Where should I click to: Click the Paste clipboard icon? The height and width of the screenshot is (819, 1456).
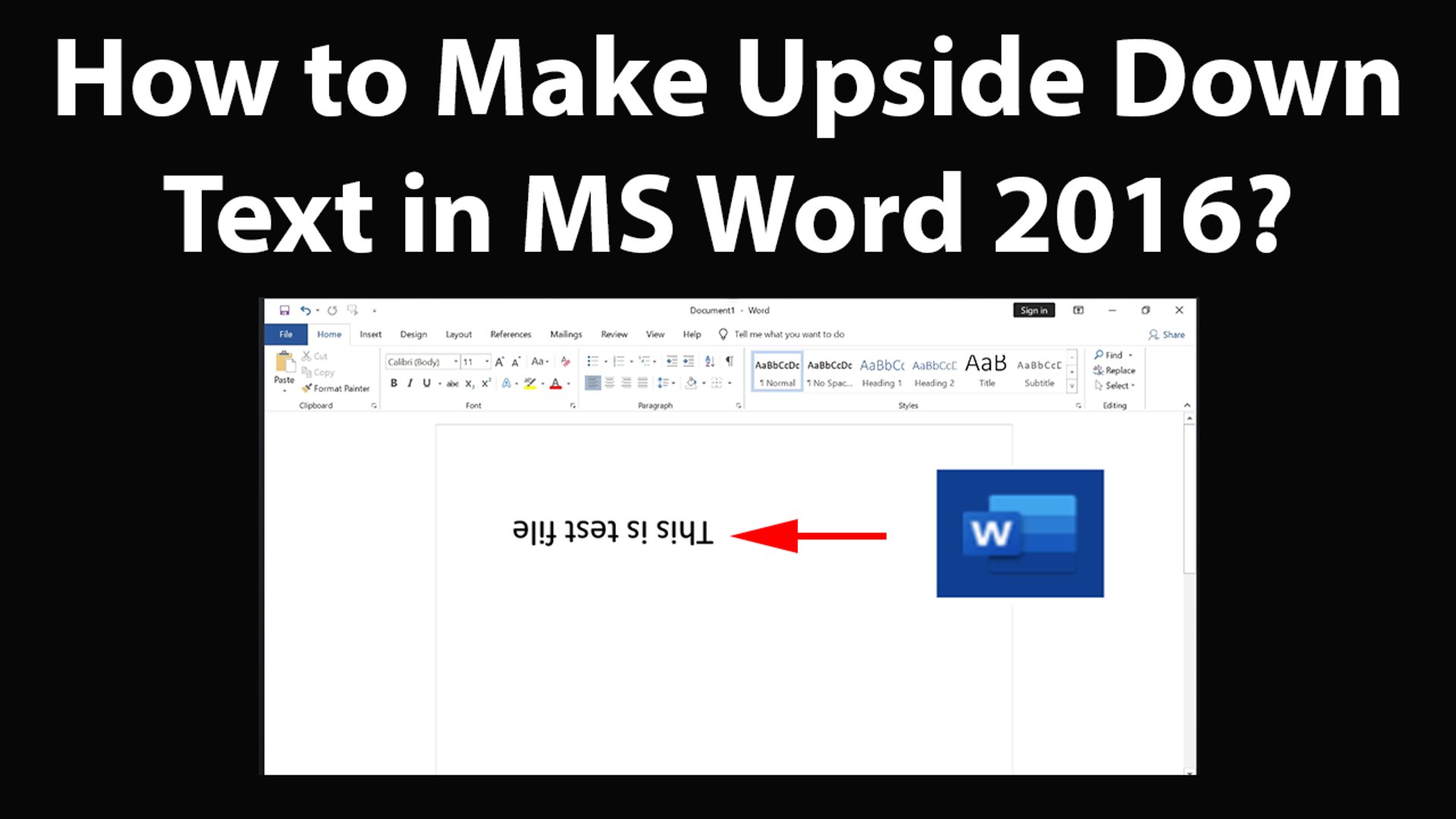click(284, 362)
